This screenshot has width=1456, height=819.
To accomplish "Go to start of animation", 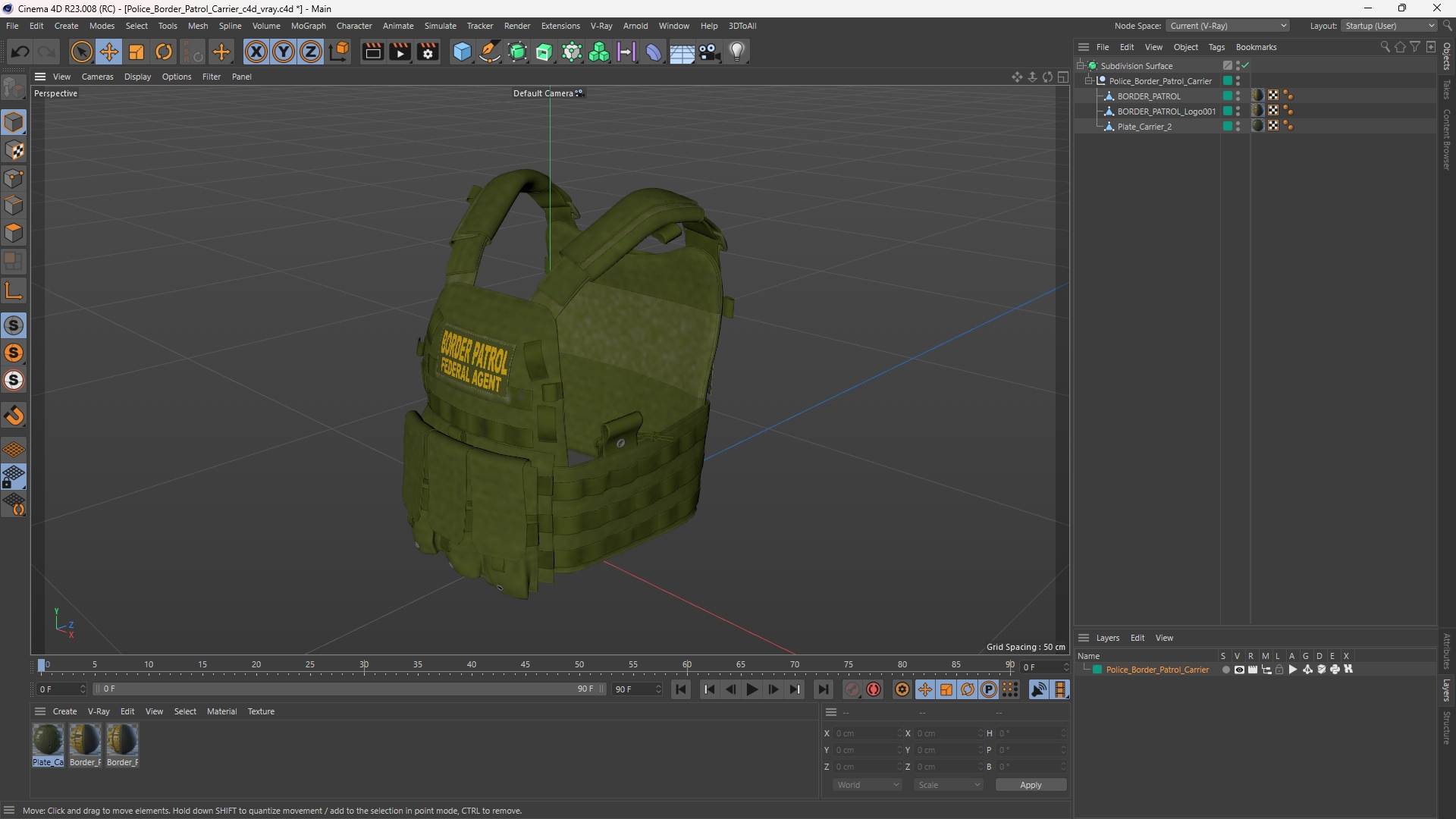I will click(681, 689).
